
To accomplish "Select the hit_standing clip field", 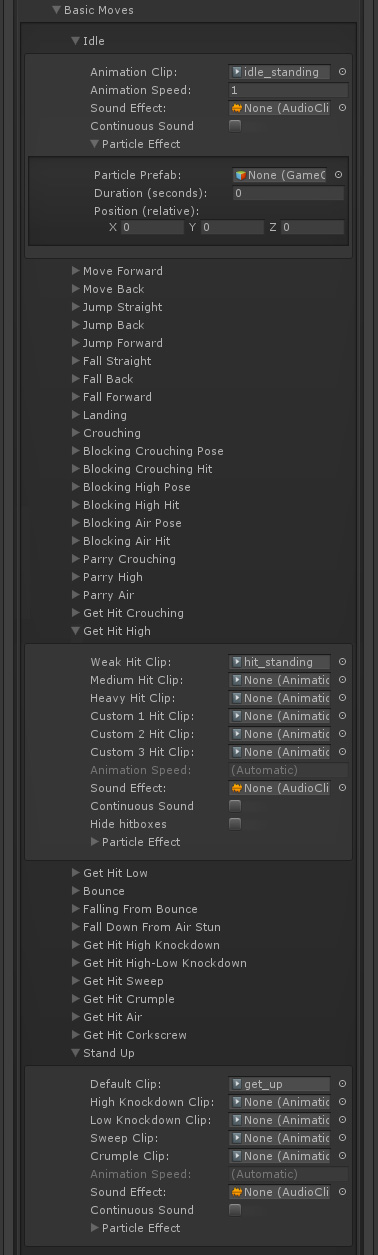I will pyautogui.click(x=280, y=662).
